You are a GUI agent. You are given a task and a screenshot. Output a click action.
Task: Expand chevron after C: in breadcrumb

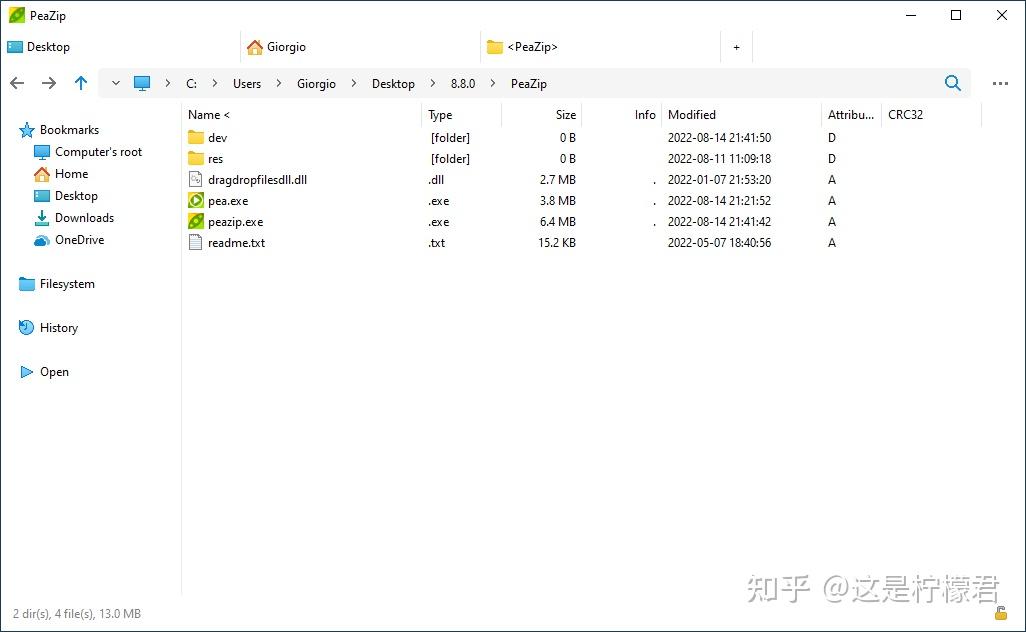[x=215, y=83]
